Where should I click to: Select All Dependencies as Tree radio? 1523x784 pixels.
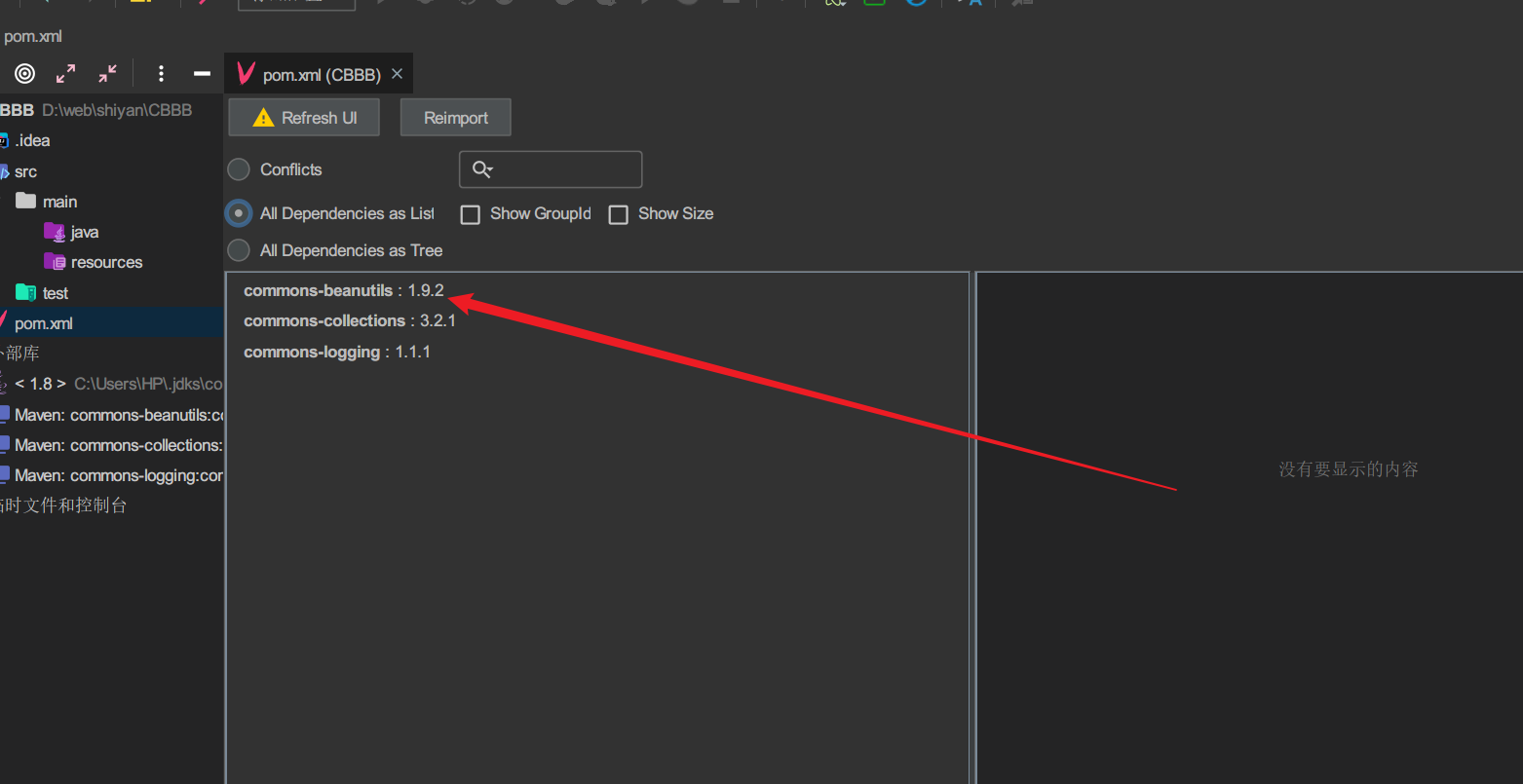click(x=239, y=250)
